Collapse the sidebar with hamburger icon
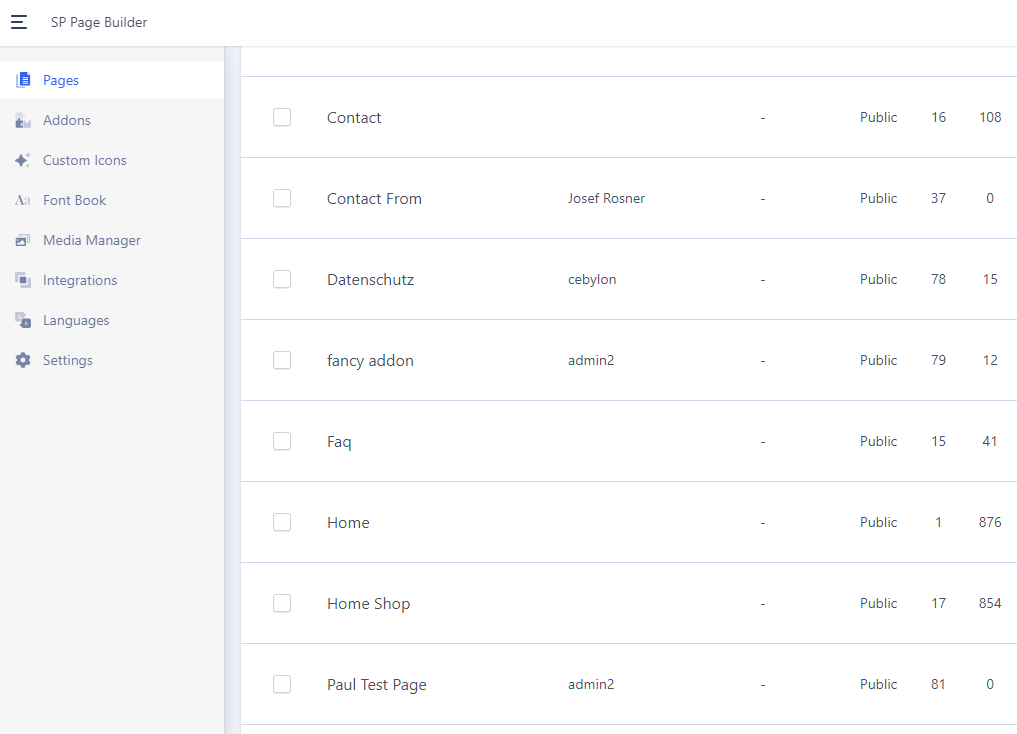 pos(19,22)
